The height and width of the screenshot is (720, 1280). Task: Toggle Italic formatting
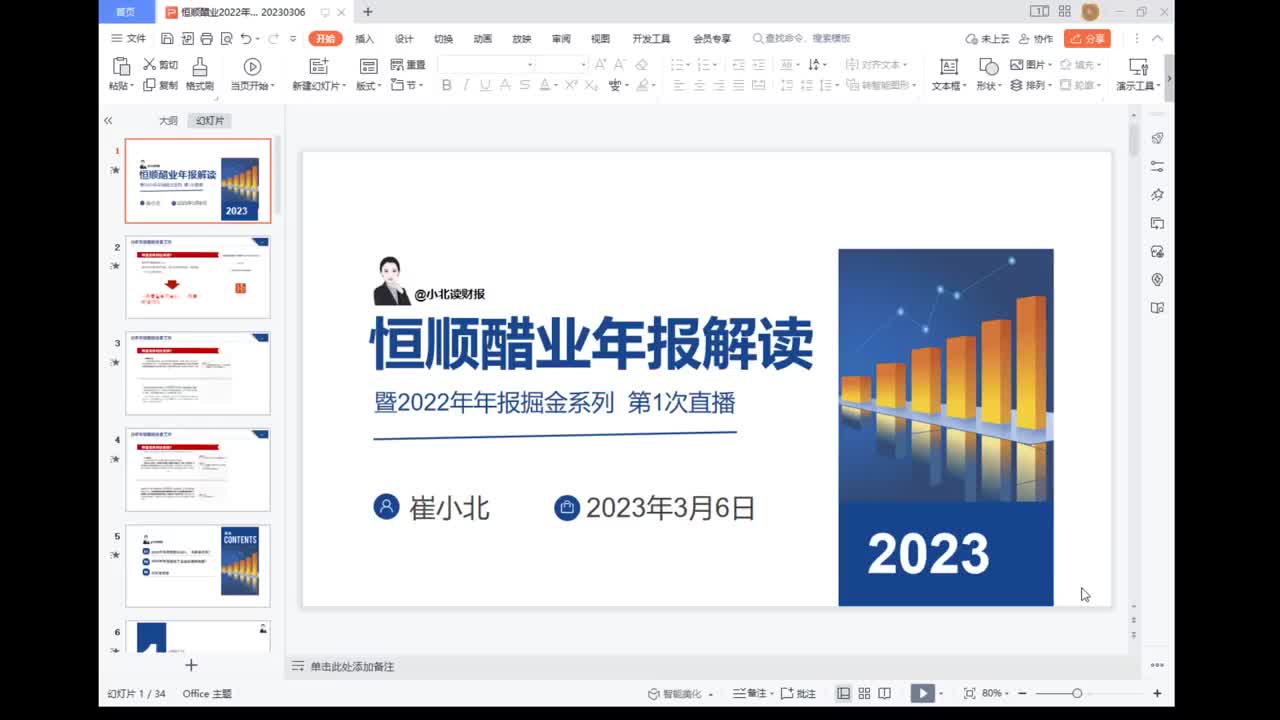(x=466, y=85)
